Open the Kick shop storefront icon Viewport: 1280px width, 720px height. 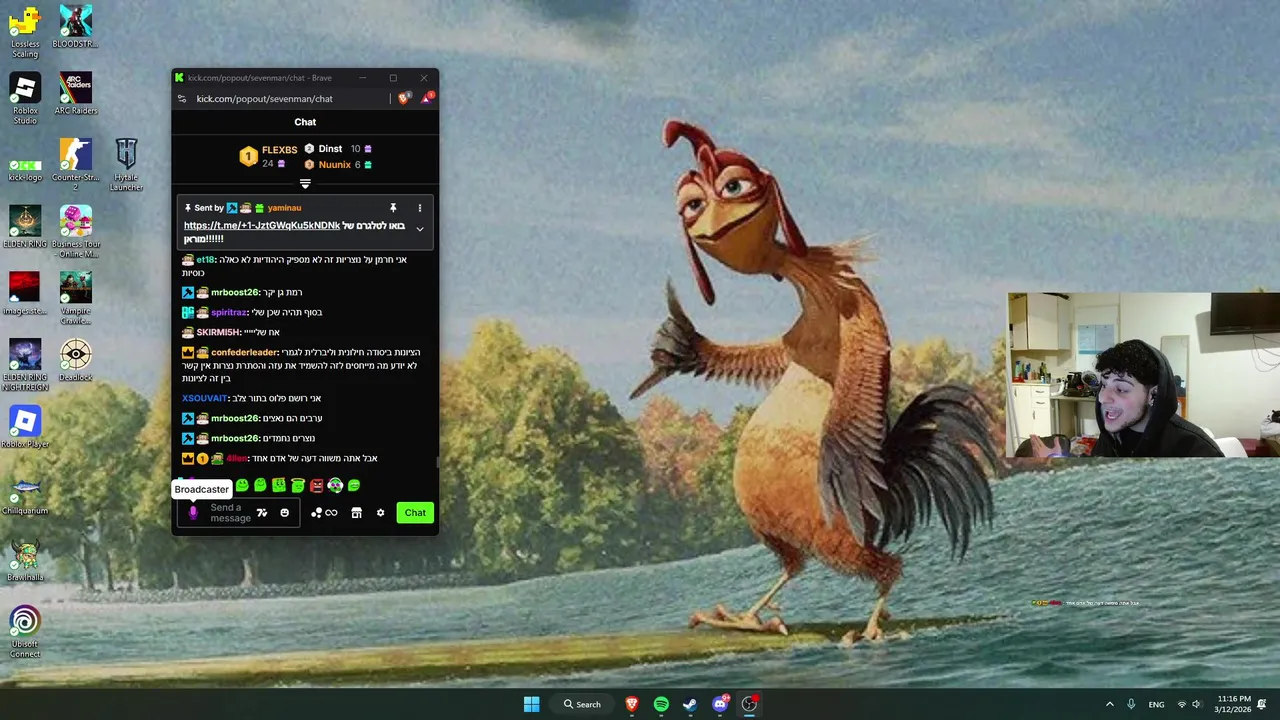click(x=356, y=513)
